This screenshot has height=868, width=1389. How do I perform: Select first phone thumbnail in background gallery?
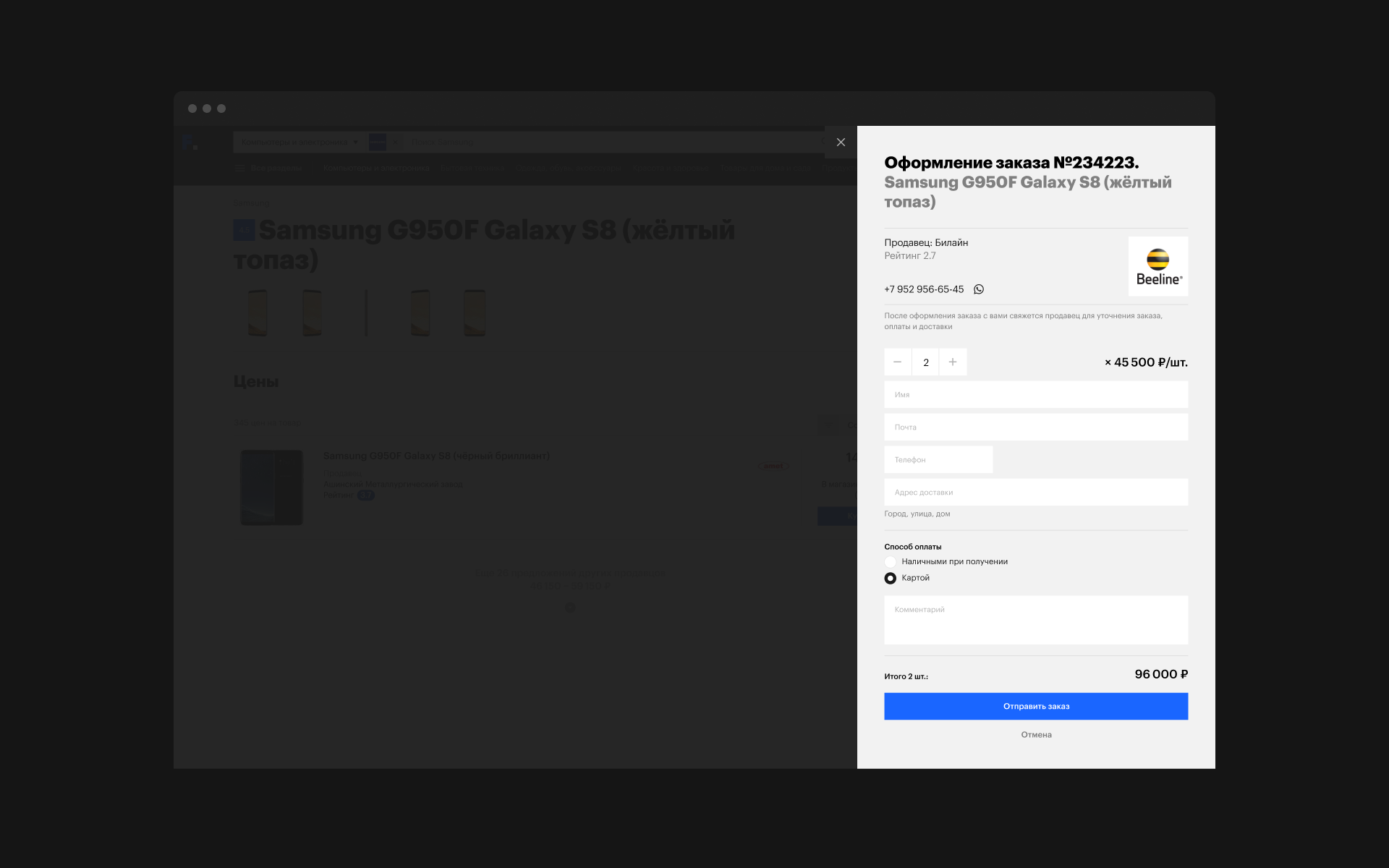[x=258, y=312]
